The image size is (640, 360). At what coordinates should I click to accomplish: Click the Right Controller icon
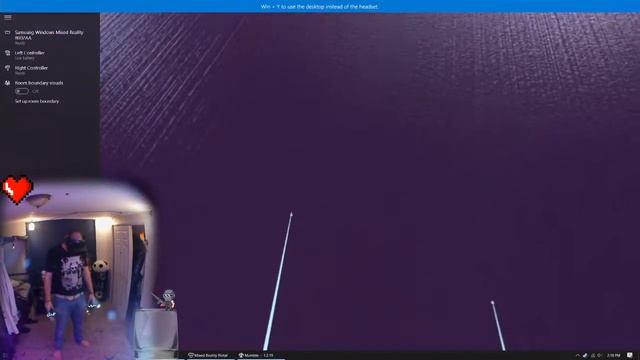click(7, 68)
